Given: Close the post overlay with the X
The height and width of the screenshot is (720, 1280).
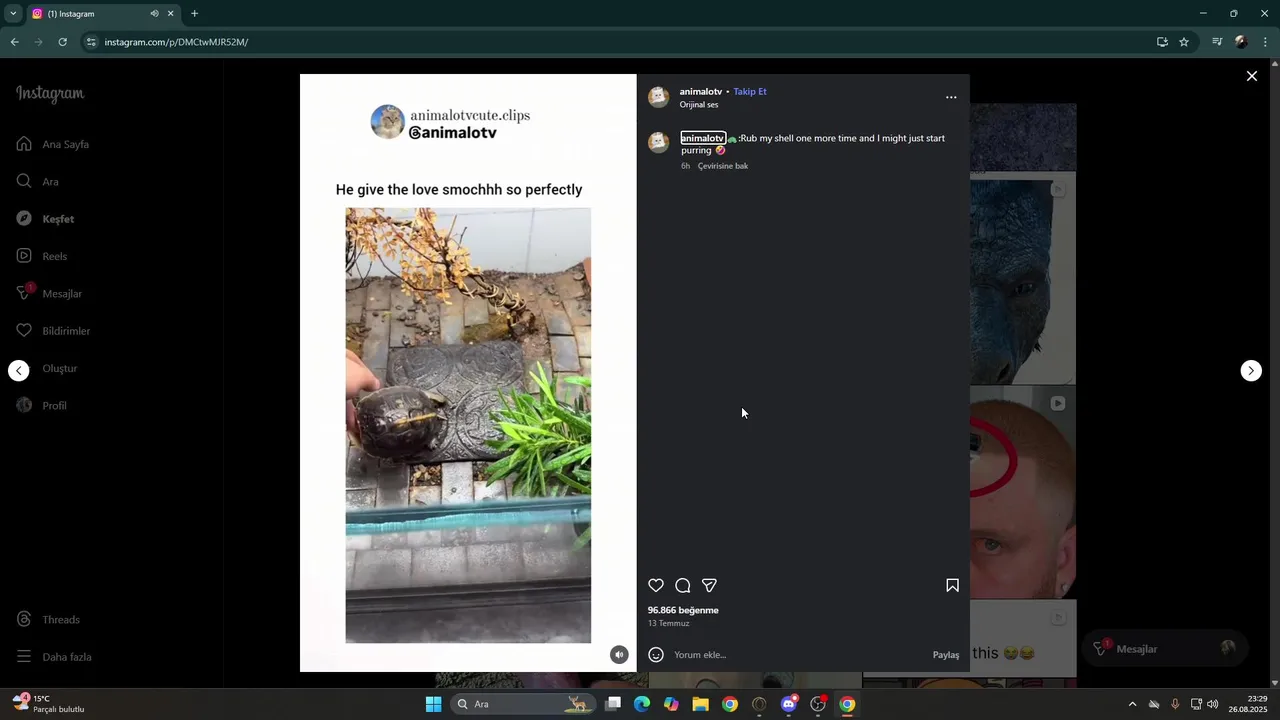Looking at the screenshot, I should [1251, 76].
